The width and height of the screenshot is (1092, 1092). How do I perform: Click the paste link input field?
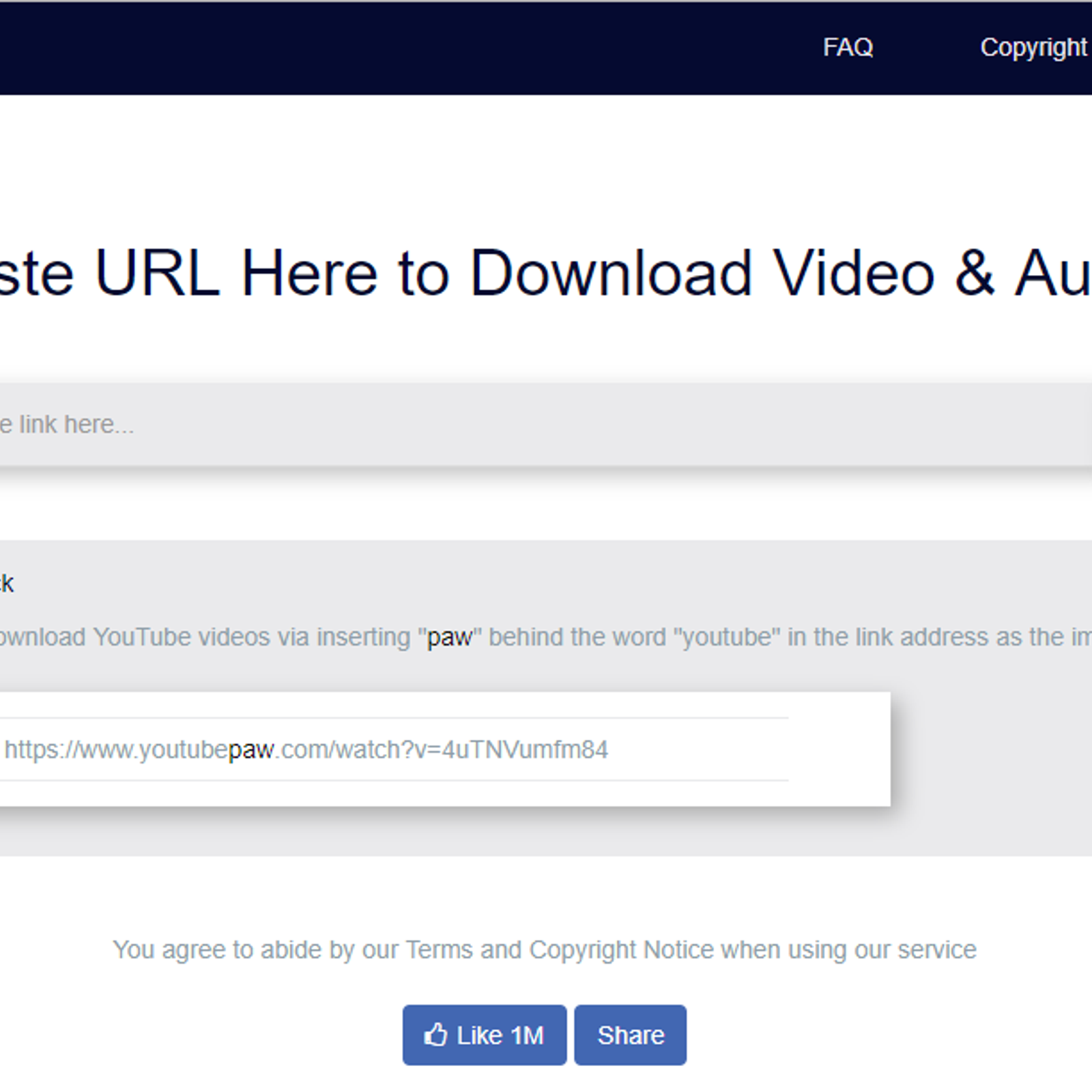point(546,424)
